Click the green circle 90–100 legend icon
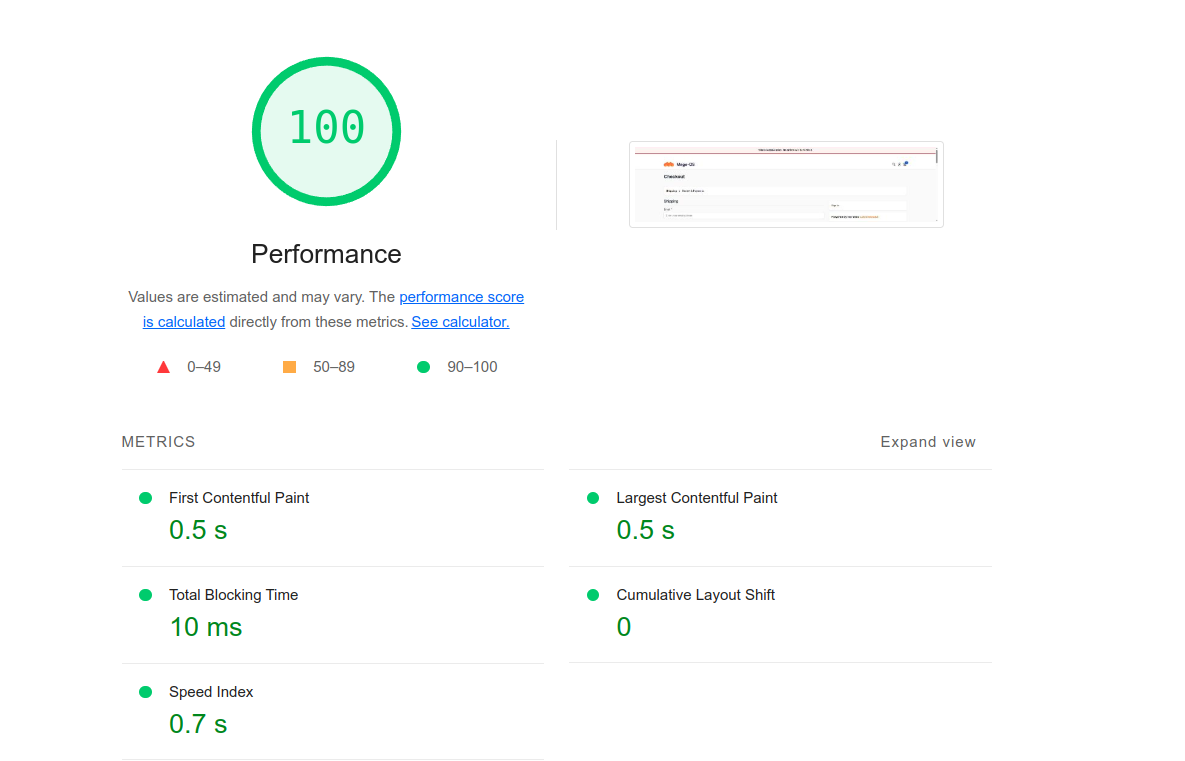The width and height of the screenshot is (1185, 761). tap(424, 367)
